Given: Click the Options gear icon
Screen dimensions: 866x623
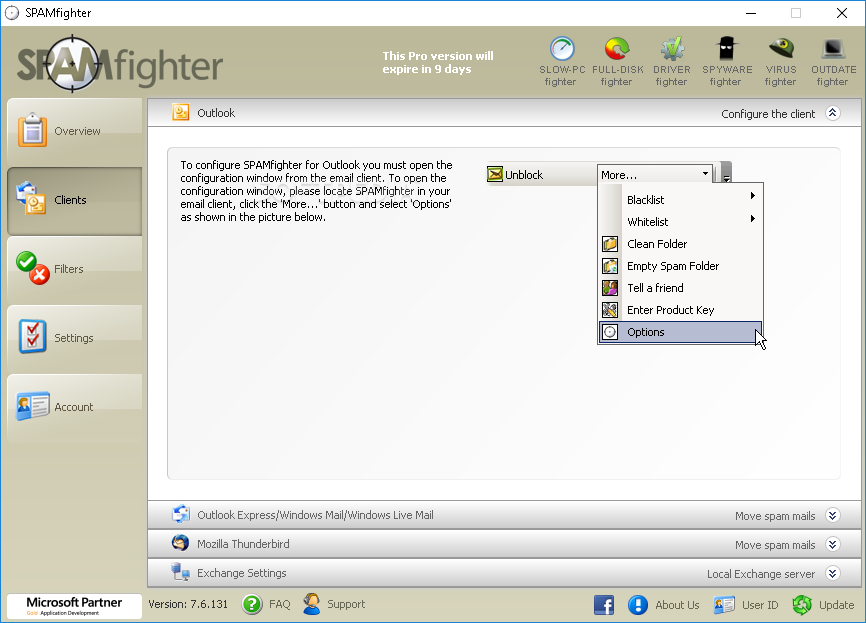Looking at the screenshot, I should point(610,332).
